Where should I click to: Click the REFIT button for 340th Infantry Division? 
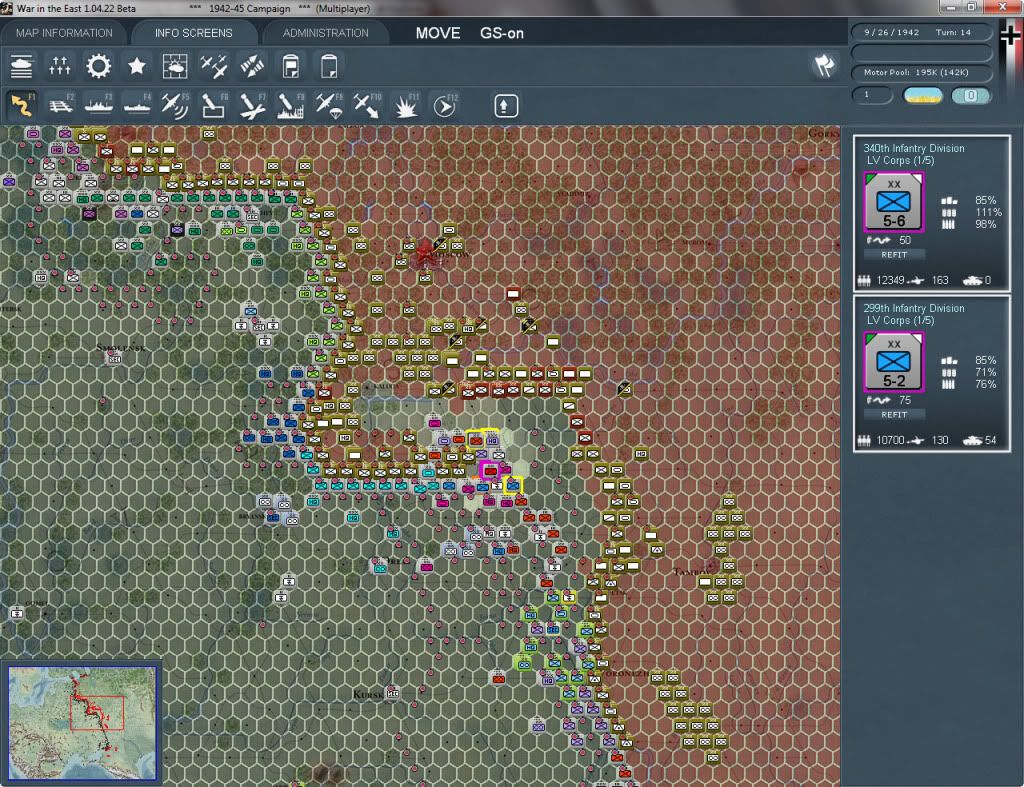click(x=894, y=255)
